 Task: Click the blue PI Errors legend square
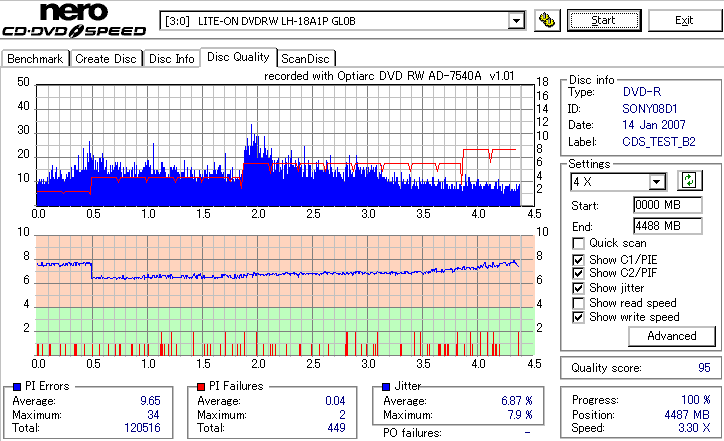pyautogui.click(x=17, y=387)
